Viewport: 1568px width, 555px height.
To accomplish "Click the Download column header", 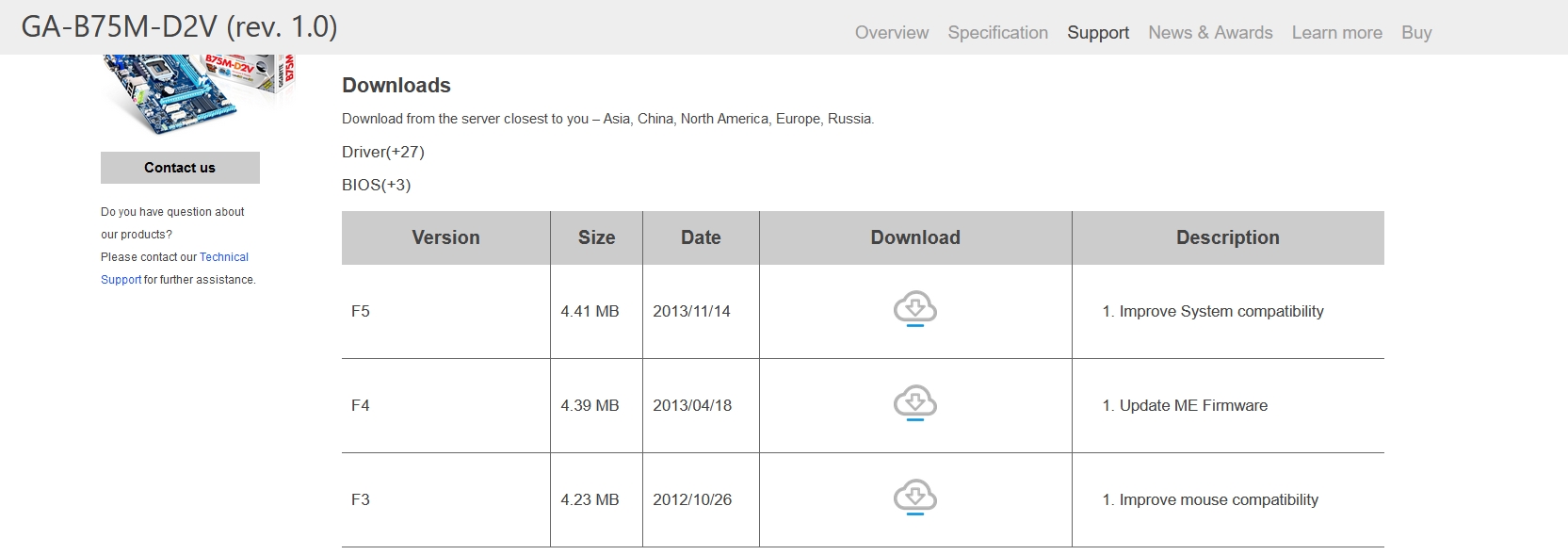I will coord(915,237).
